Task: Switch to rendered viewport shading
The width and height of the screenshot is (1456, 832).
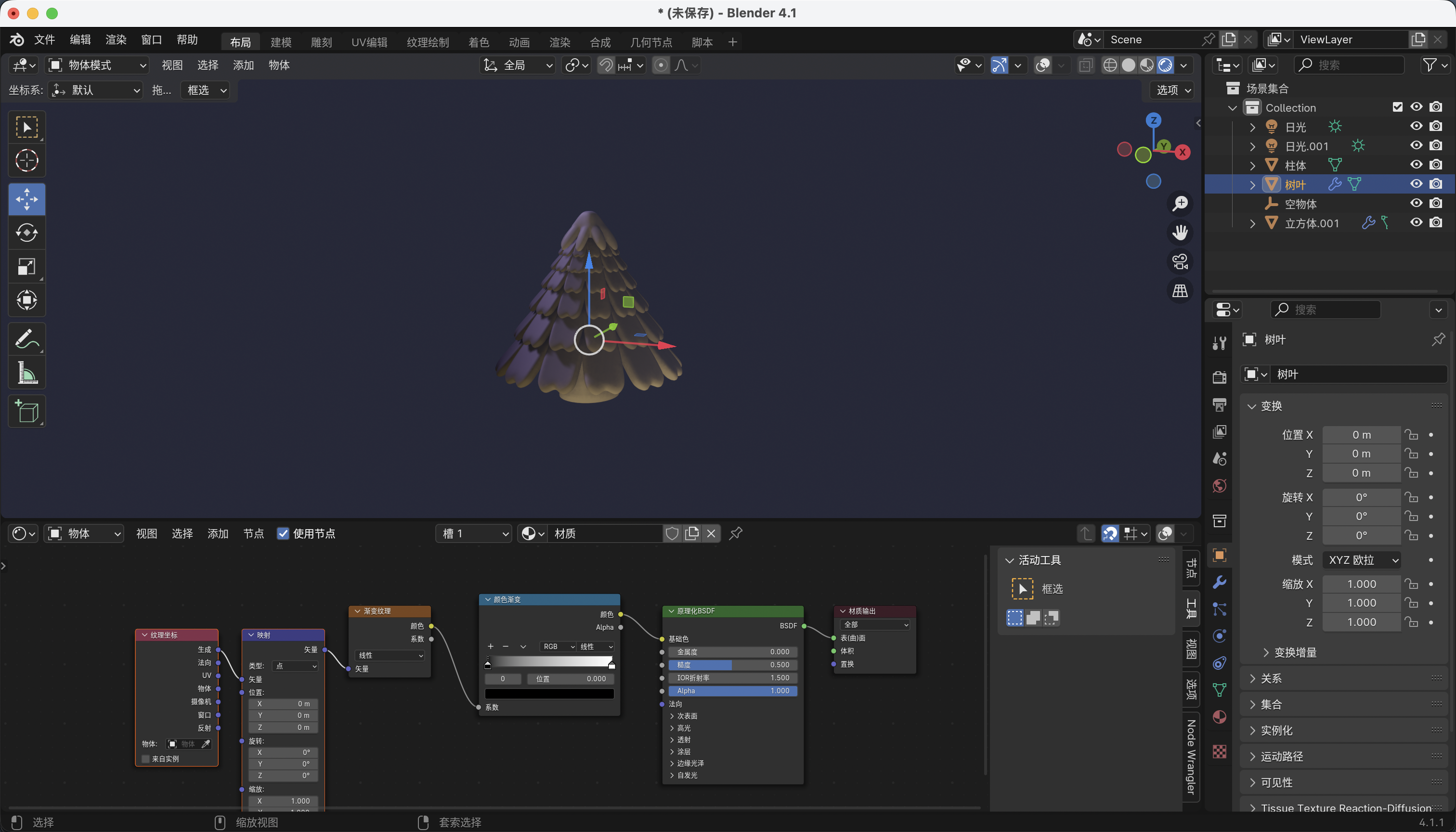Action: point(1166,65)
